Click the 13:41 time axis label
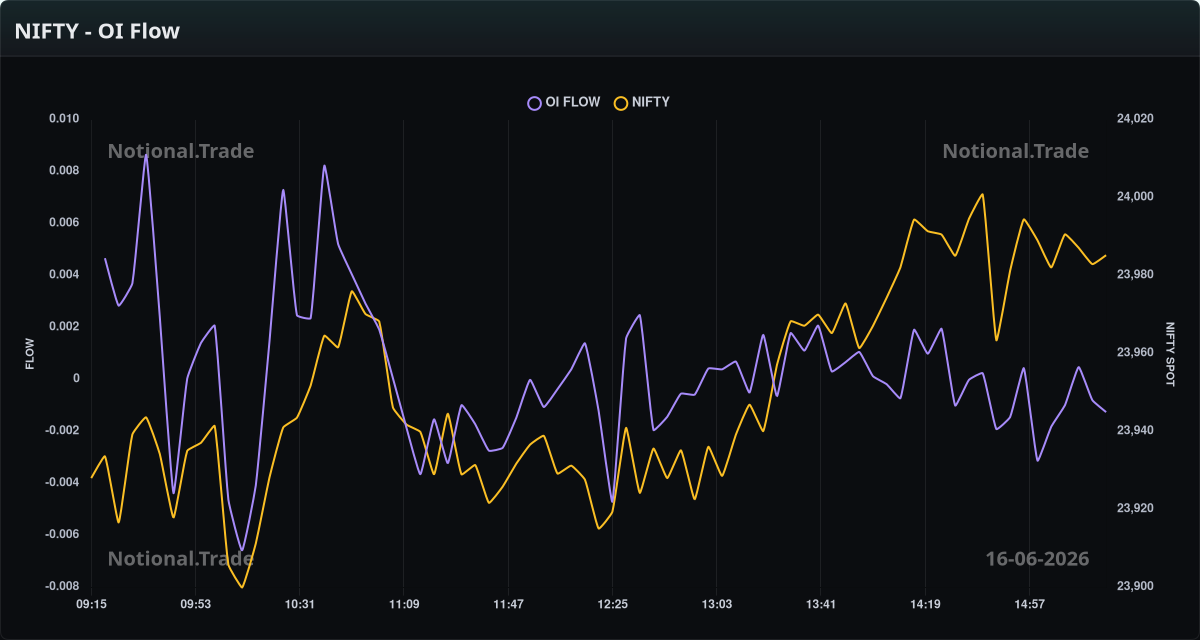Screen dimensions: 1200x640 point(820,604)
